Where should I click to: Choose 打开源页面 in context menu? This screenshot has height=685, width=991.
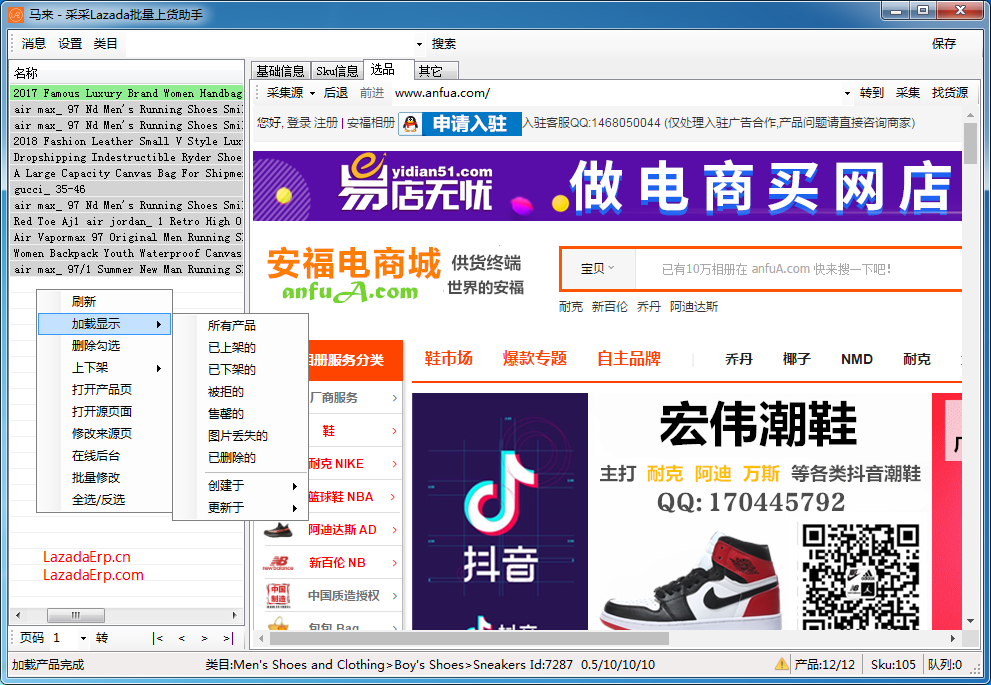[104, 411]
